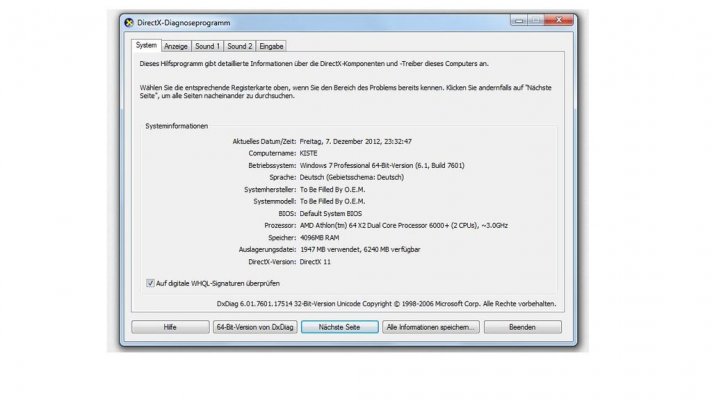Image resolution: width=712 pixels, height=400 pixels.
Task: Click the Beenden button
Action: click(522, 327)
